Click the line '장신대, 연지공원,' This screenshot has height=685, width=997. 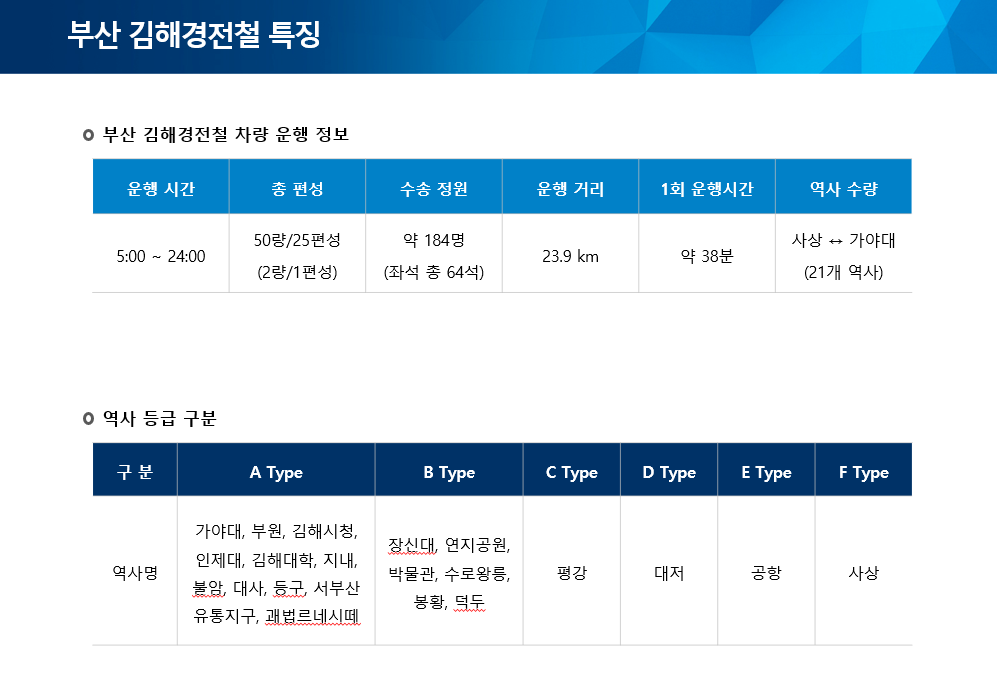[x=449, y=545]
